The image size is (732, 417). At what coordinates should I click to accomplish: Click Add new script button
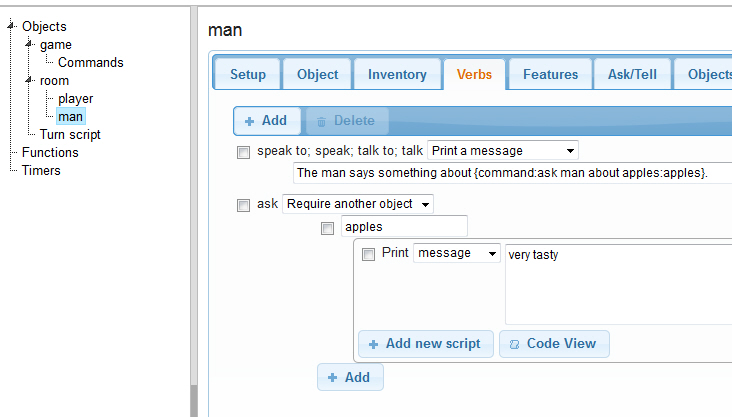point(425,343)
